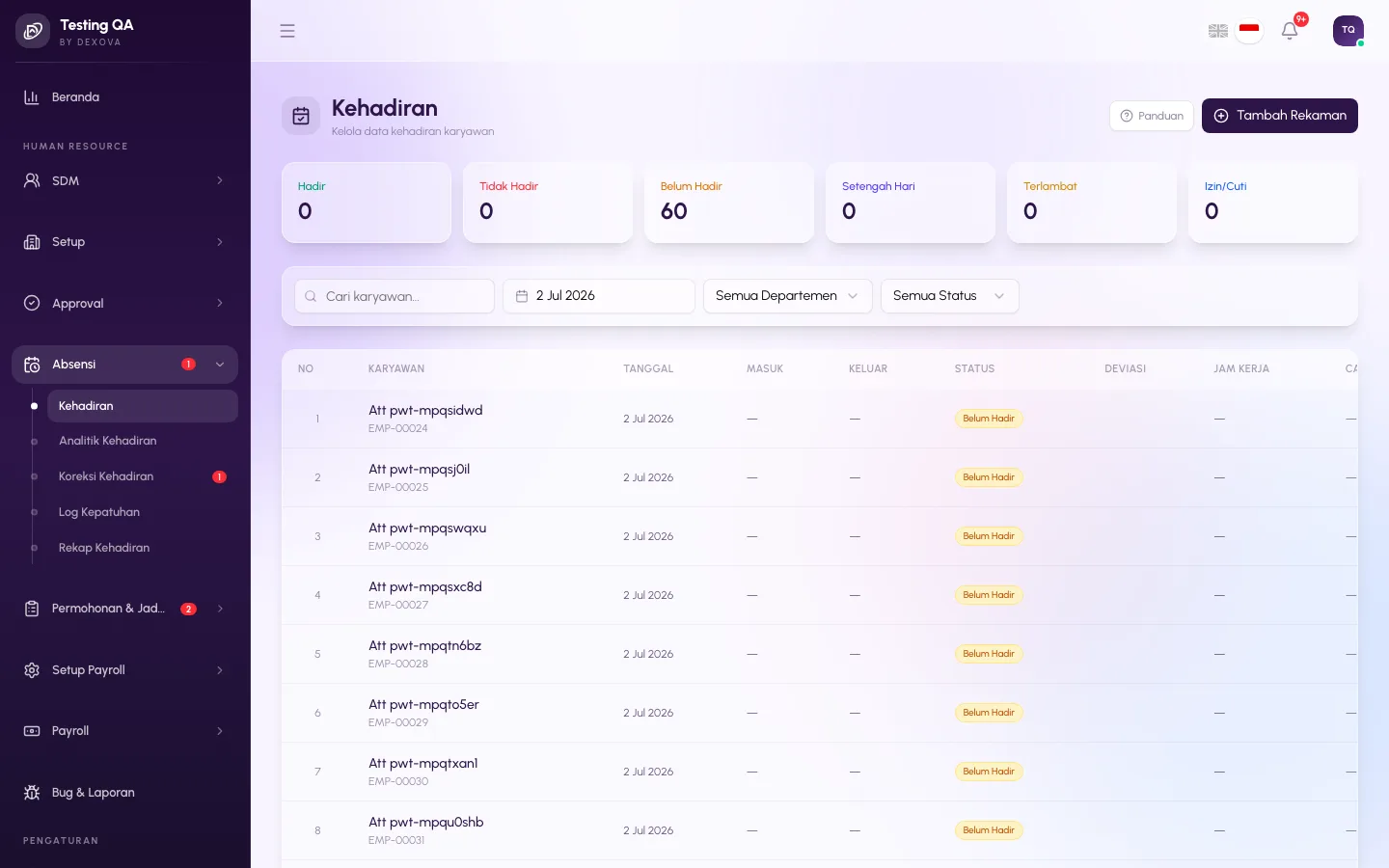Expand the Approval menu chevron

pyautogui.click(x=220, y=303)
